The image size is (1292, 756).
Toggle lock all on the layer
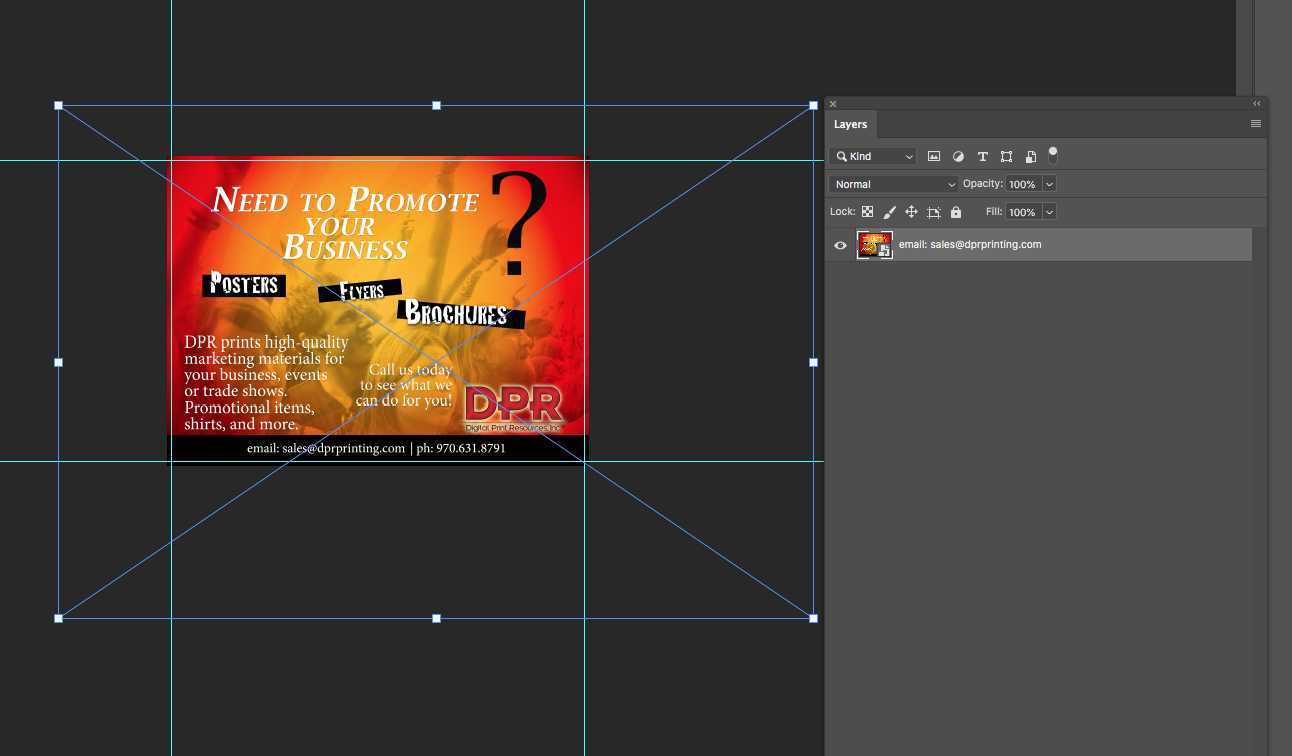pyautogui.click(x=956, y=212)
